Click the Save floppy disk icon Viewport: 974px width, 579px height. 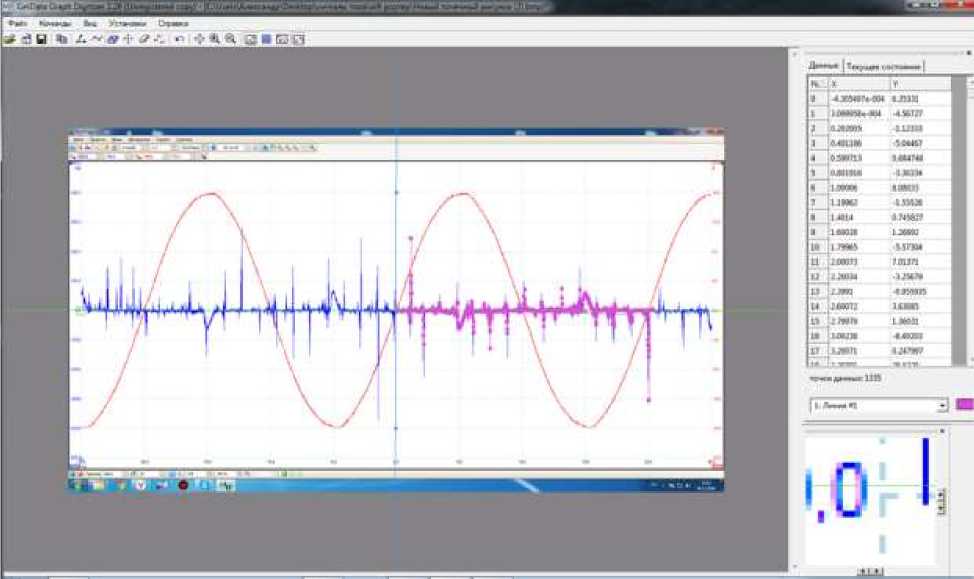(41, 39)
